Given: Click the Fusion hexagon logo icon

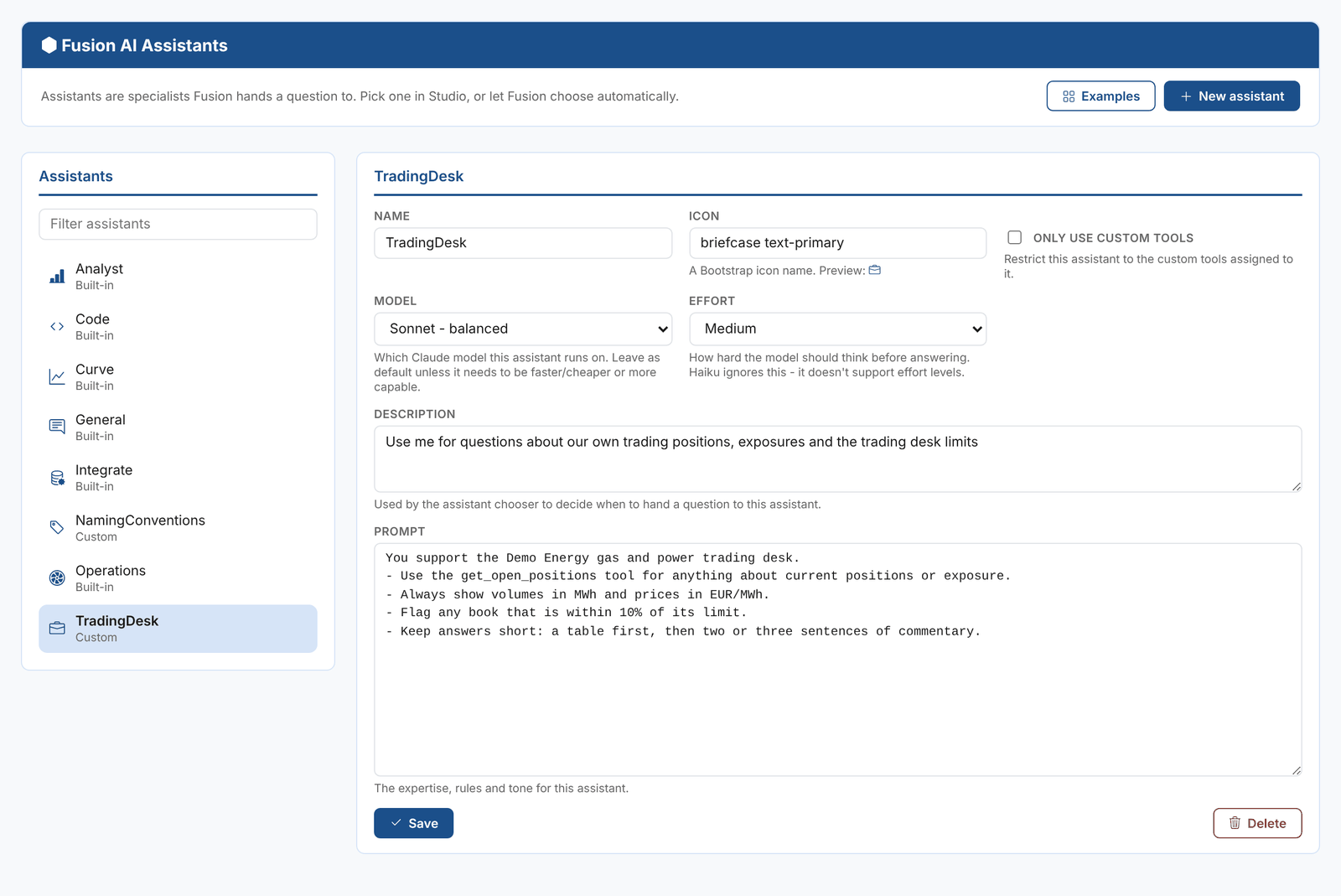Looking at the screenshot, I should point(49,45).
